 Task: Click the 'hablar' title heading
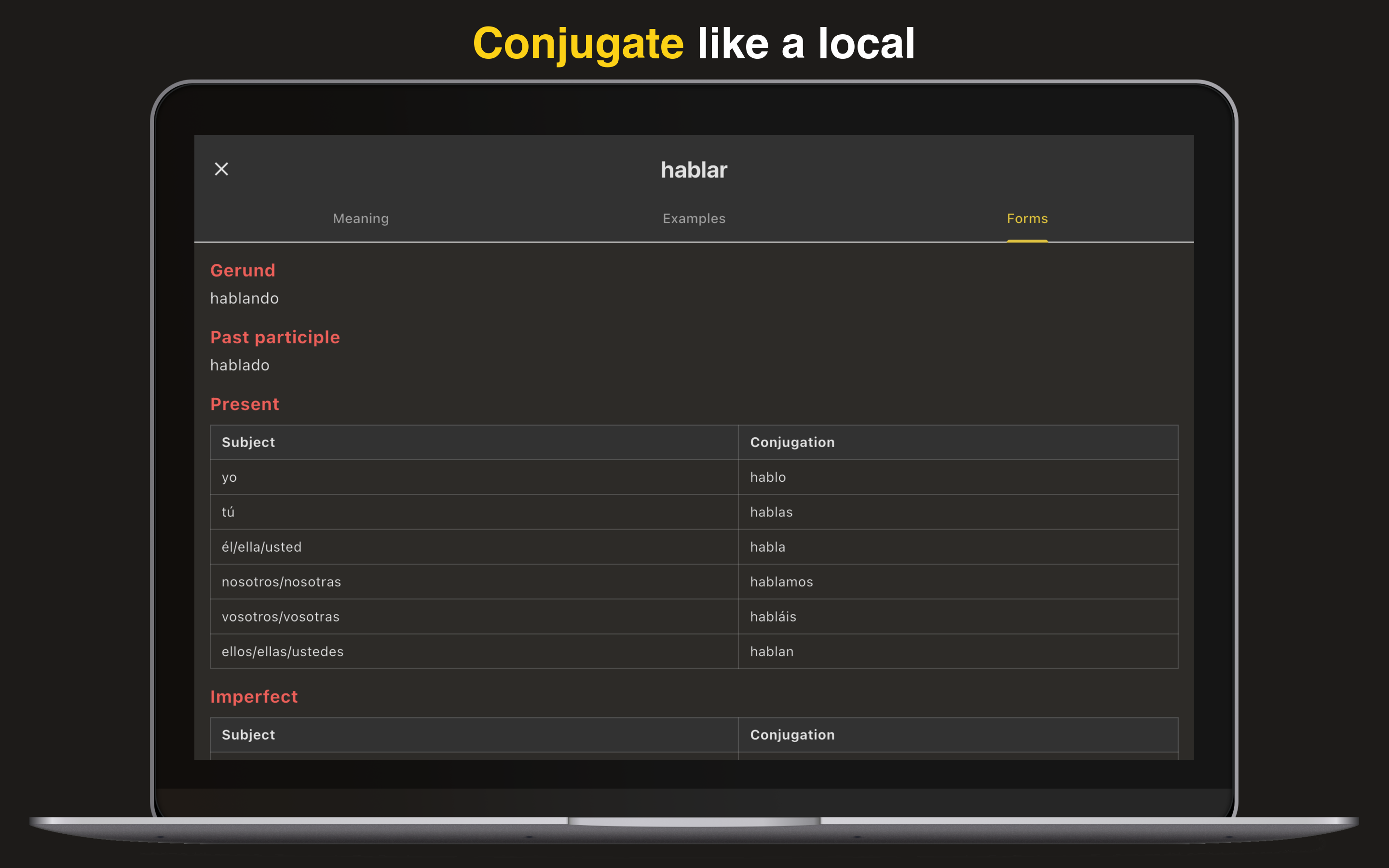point(694,170)
